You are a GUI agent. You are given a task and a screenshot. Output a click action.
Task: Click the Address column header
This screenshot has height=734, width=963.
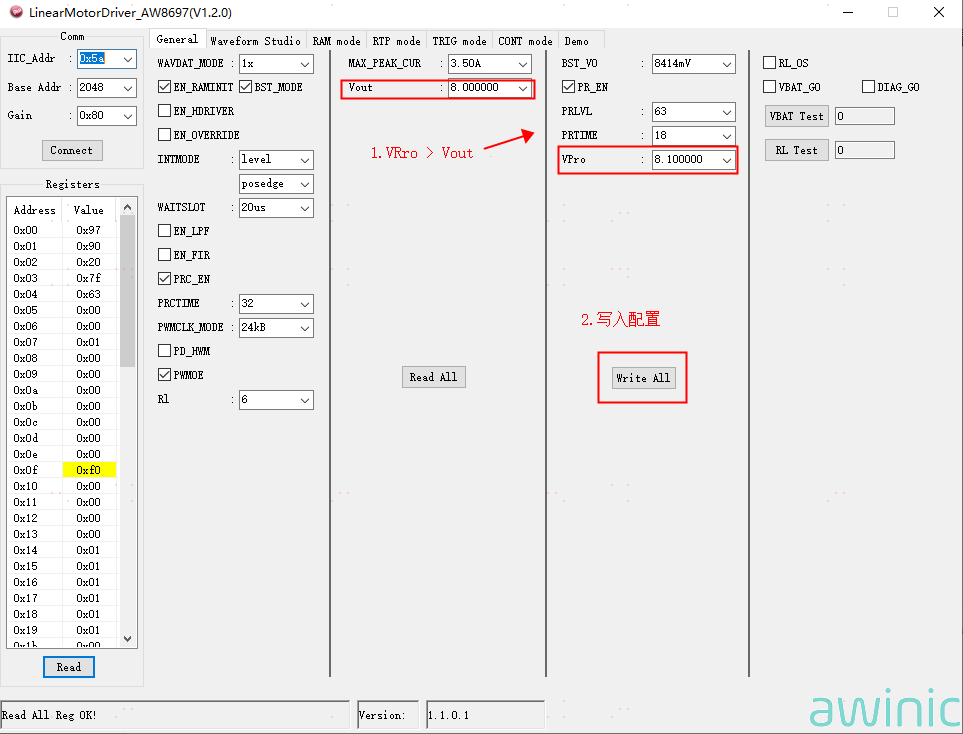pos(34,210)
